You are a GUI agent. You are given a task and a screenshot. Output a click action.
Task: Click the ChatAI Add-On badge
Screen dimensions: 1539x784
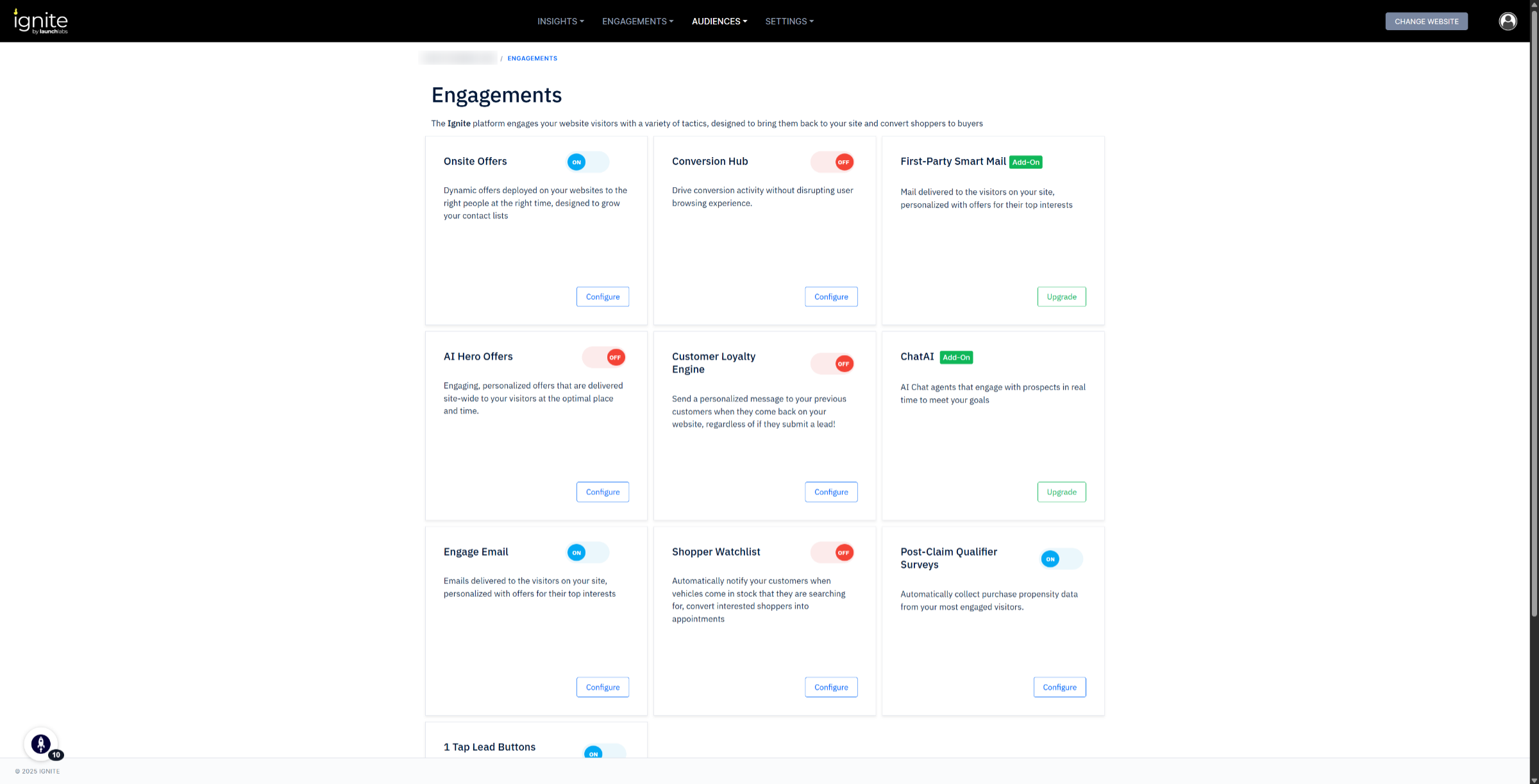(x=955, y=358)
